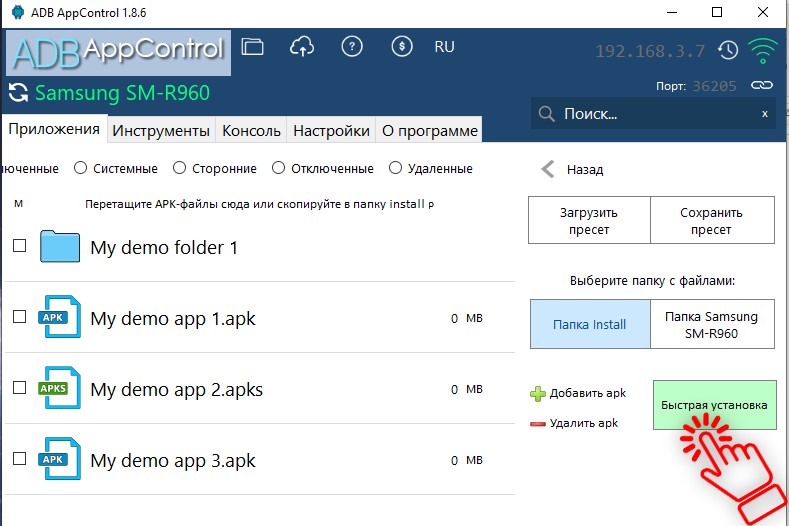Click Добавить apk with green plus
Screen dimensions: 789x526
(578, 394)
